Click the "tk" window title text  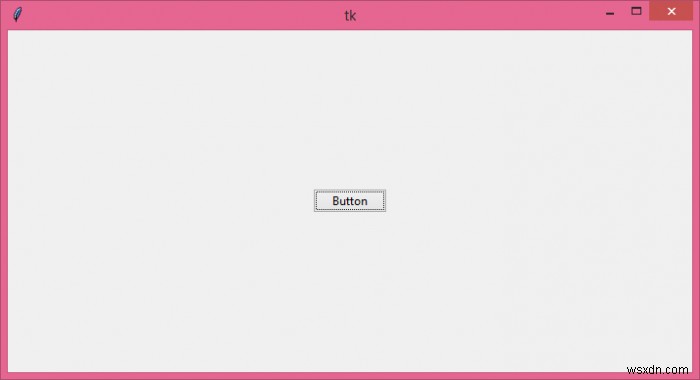click(350, 16)
